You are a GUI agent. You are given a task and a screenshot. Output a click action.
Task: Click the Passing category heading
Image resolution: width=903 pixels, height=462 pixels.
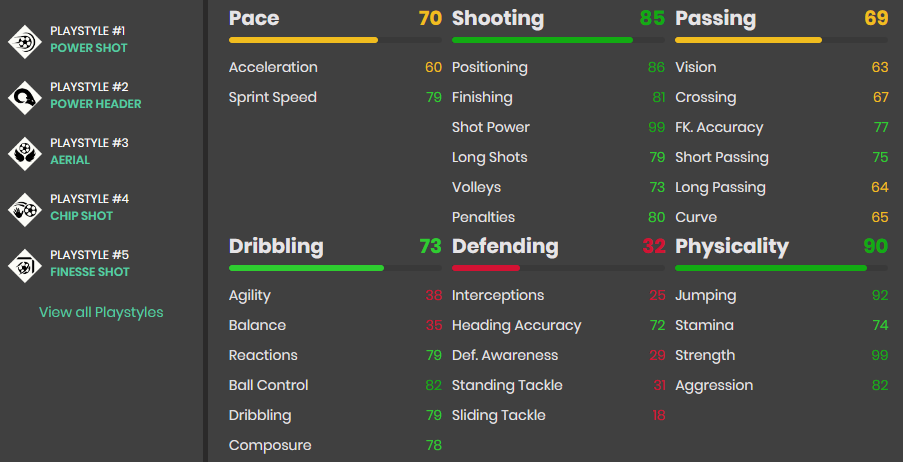(715, 18)
